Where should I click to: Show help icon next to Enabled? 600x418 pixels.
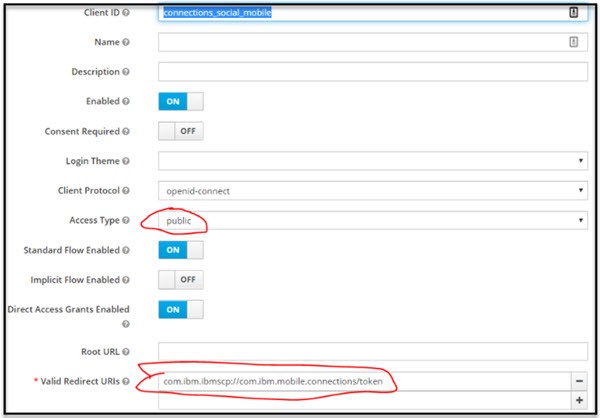coord(126,101)
